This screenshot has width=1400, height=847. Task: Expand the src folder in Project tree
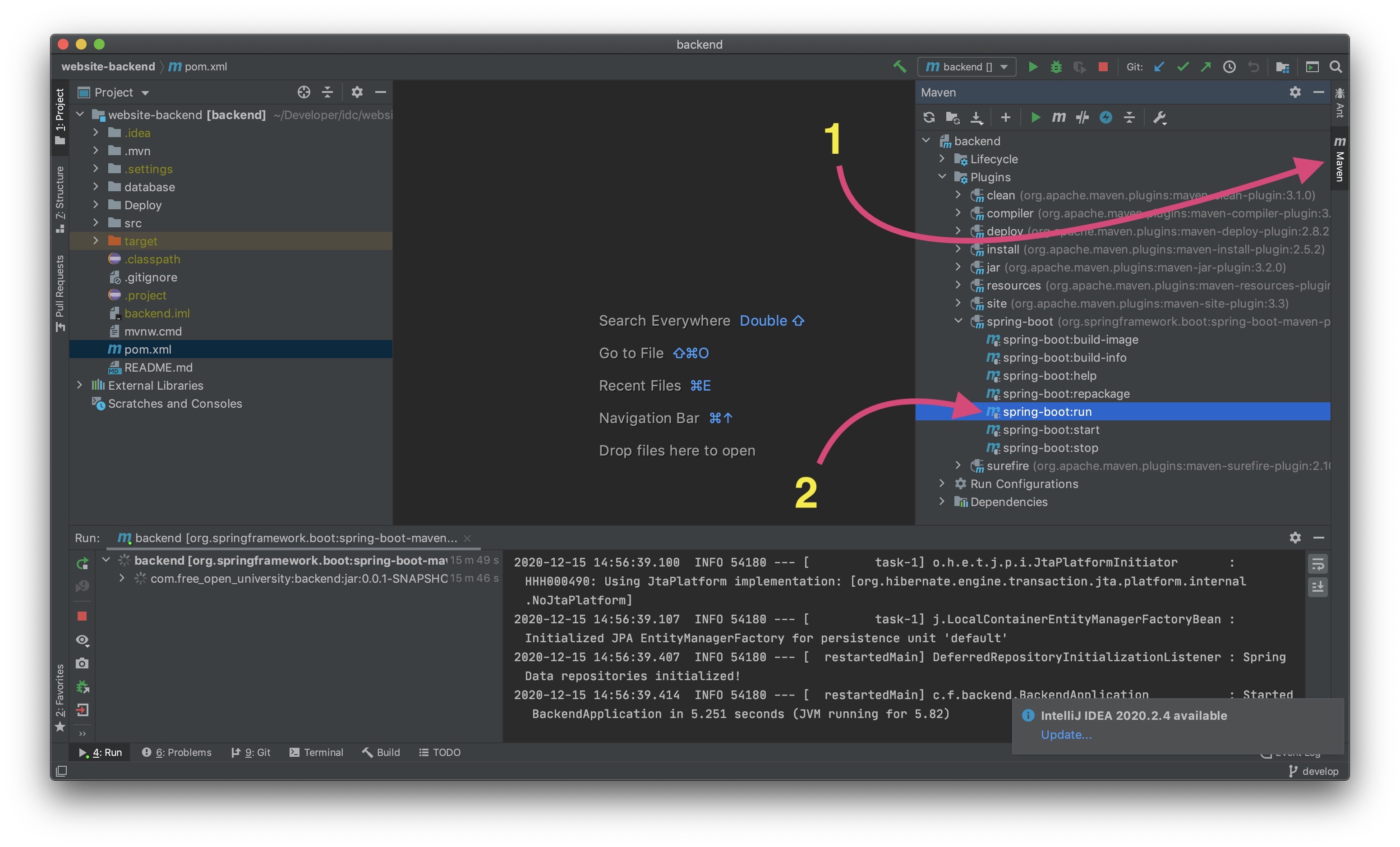click(96, 223)
